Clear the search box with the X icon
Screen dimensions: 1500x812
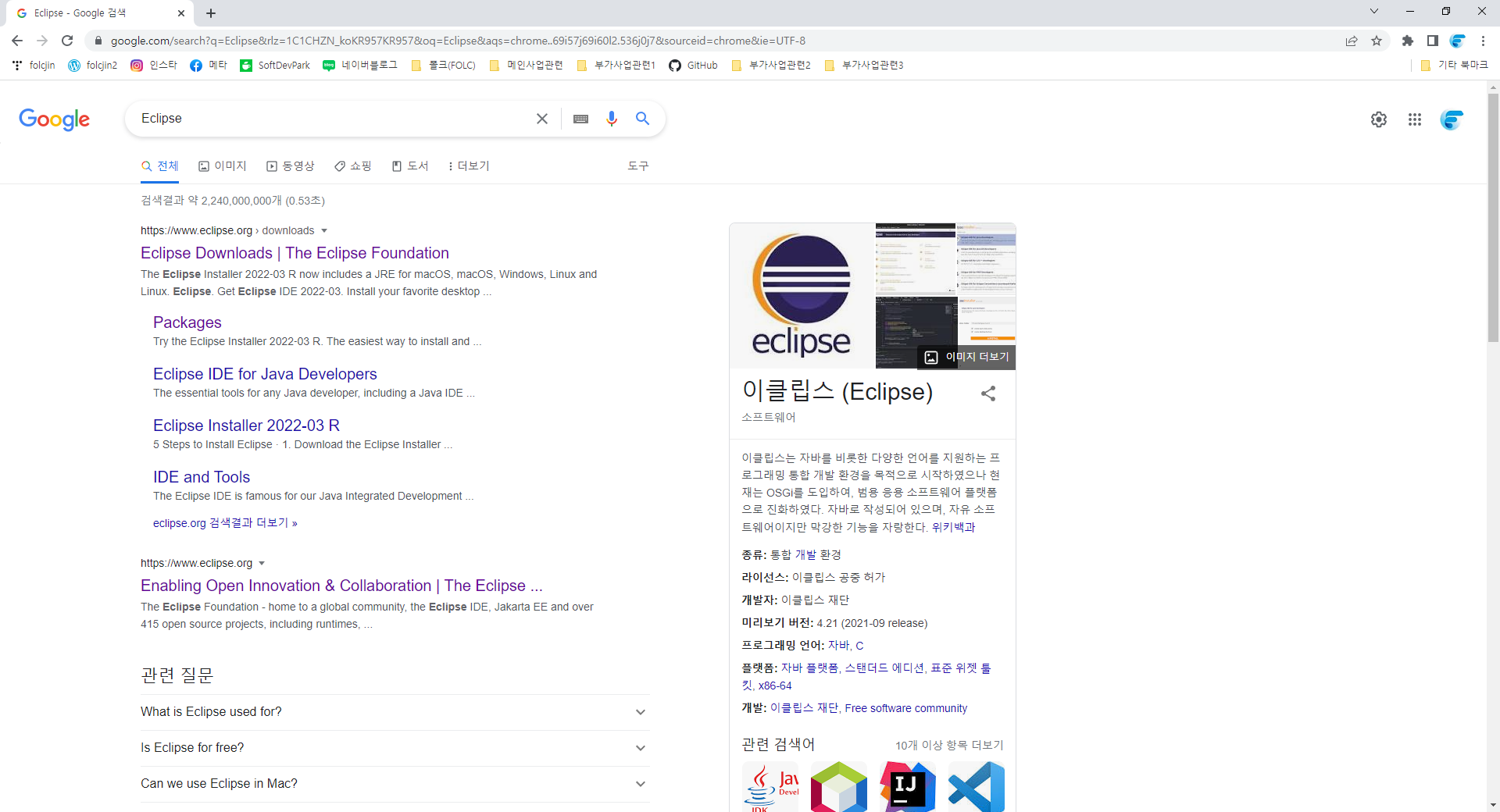pyautogui.click(x=542, y=119)
